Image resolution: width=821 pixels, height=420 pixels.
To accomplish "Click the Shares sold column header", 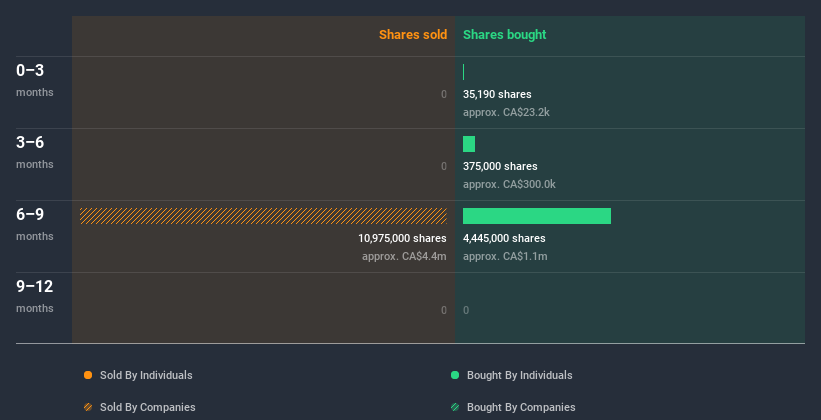I will 413,35.
